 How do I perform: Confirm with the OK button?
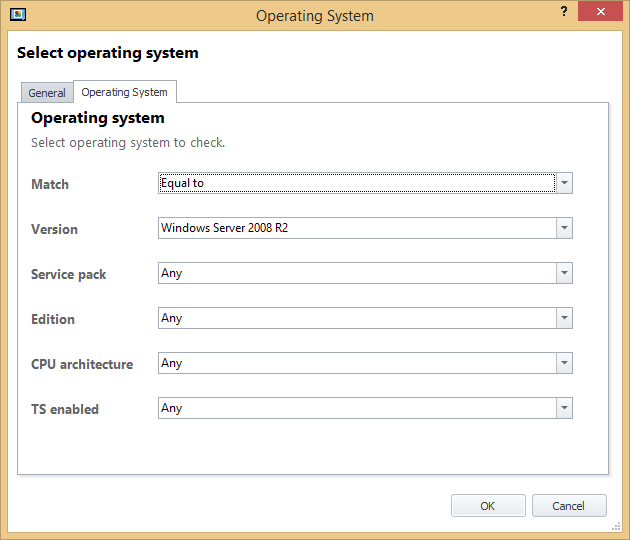[x=488, y=505]
